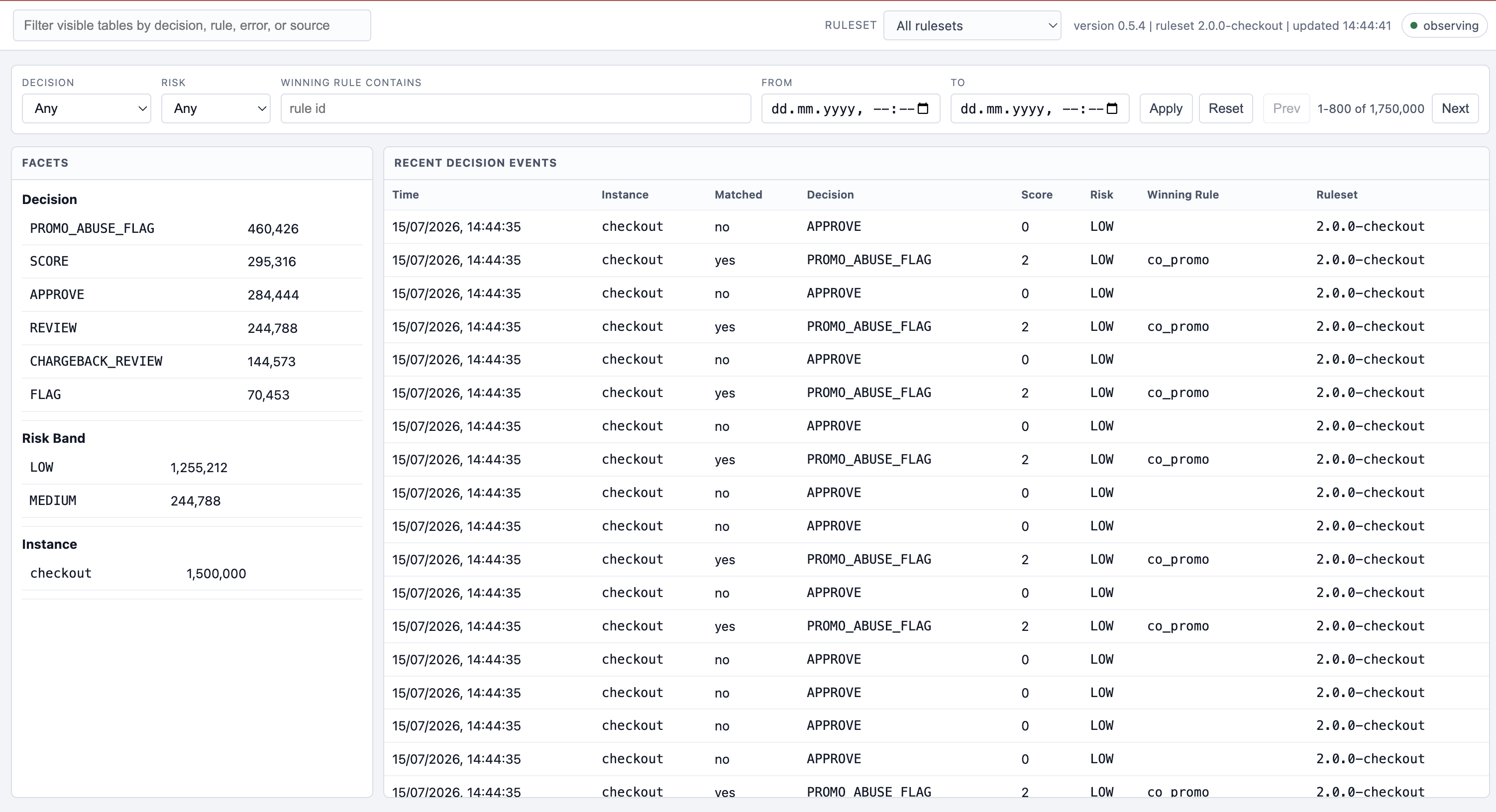
Task: Click the Instance column header
Action: (x=625, y=195)
